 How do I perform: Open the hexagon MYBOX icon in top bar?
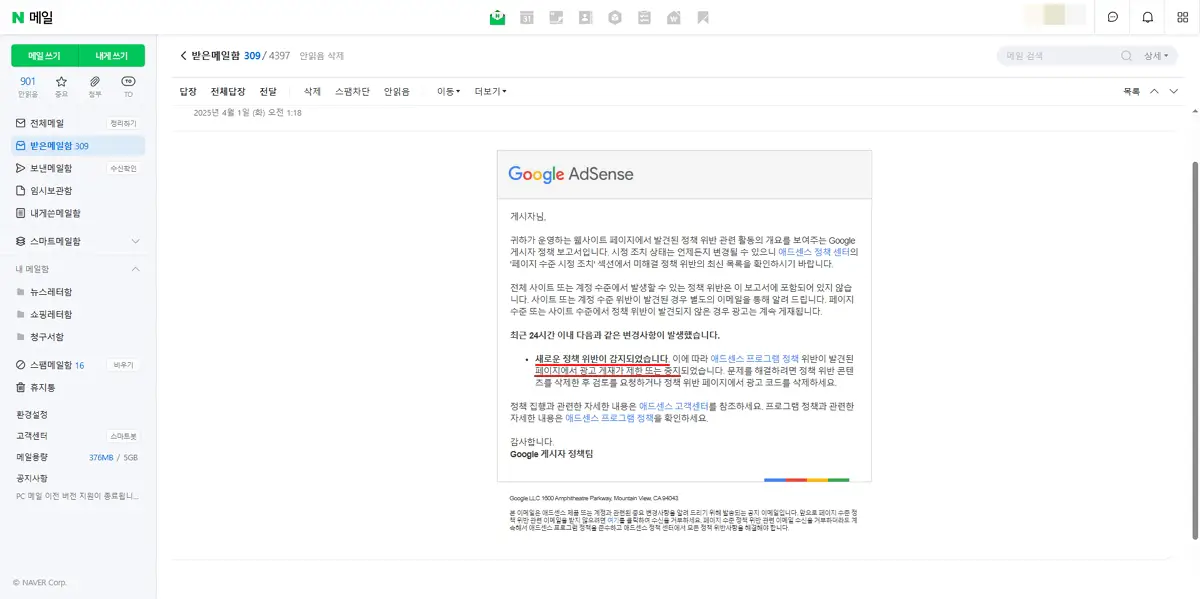tap(615, 17)
